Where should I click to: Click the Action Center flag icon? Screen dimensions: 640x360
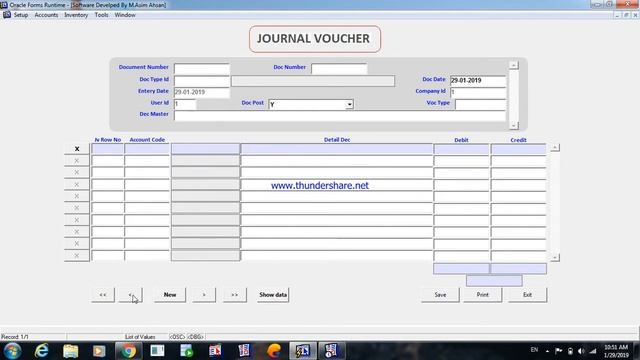[559, 351]
